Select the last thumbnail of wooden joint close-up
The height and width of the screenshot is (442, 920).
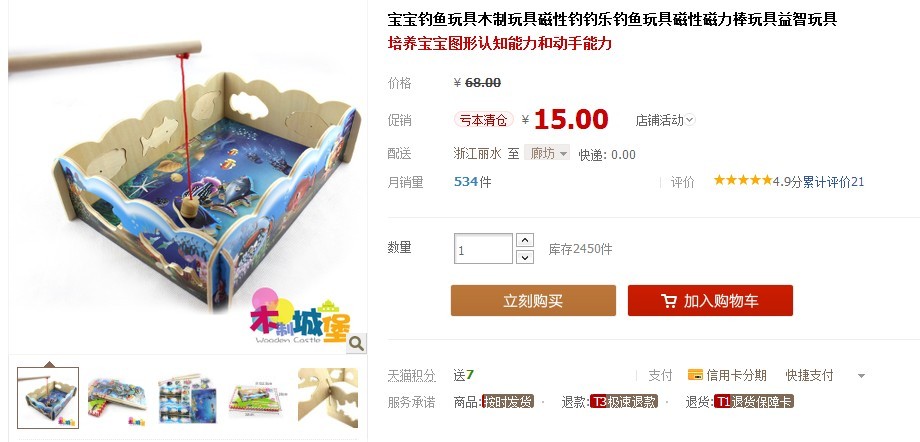pyautogui.click(x=328, y=398)
